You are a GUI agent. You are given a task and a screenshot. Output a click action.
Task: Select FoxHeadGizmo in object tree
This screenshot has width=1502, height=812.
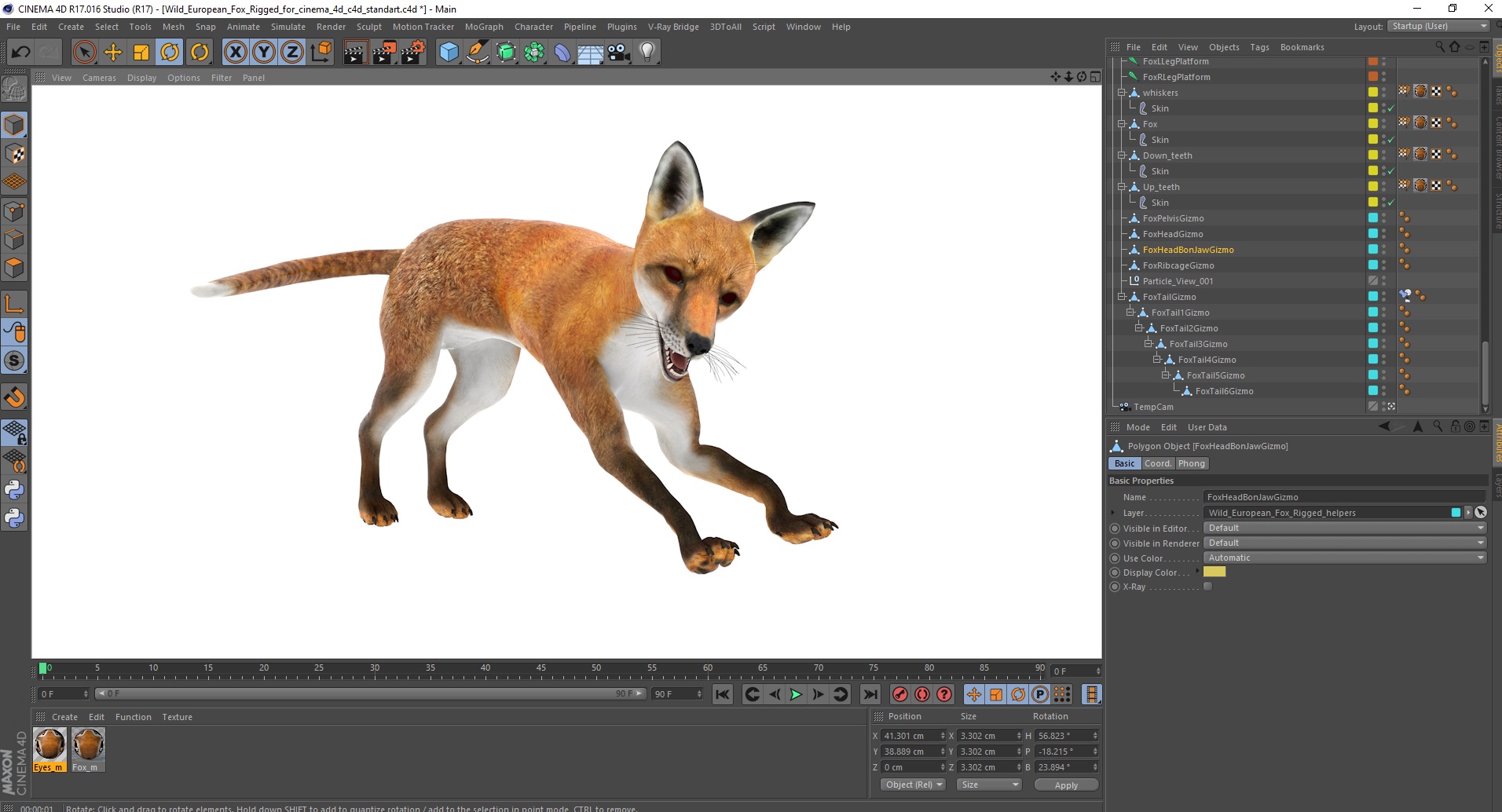[x=1173, y=234]
